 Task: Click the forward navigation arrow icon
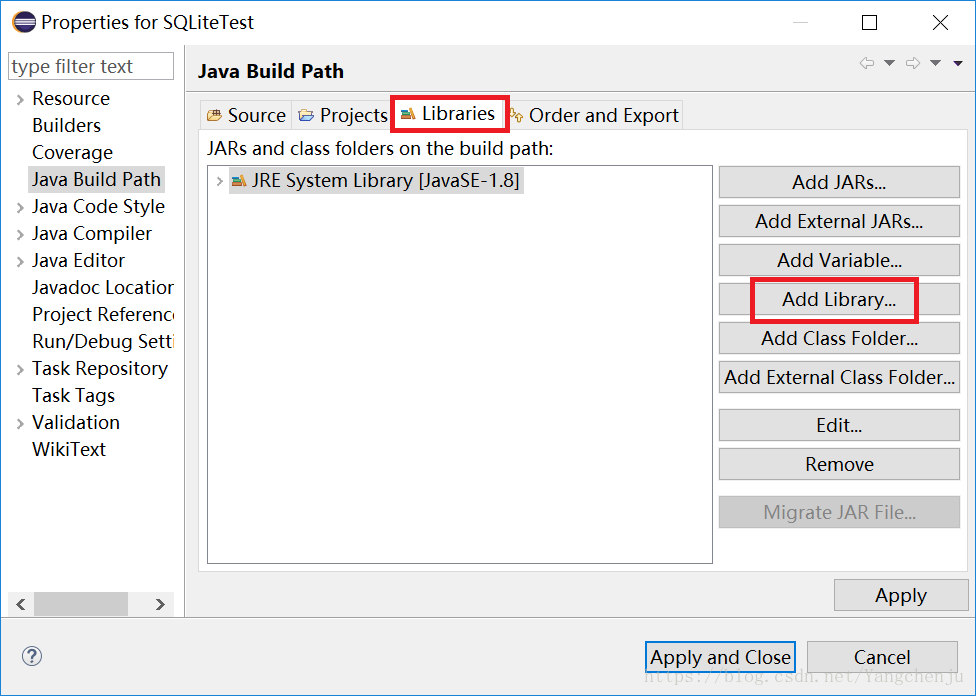(912, 64)
